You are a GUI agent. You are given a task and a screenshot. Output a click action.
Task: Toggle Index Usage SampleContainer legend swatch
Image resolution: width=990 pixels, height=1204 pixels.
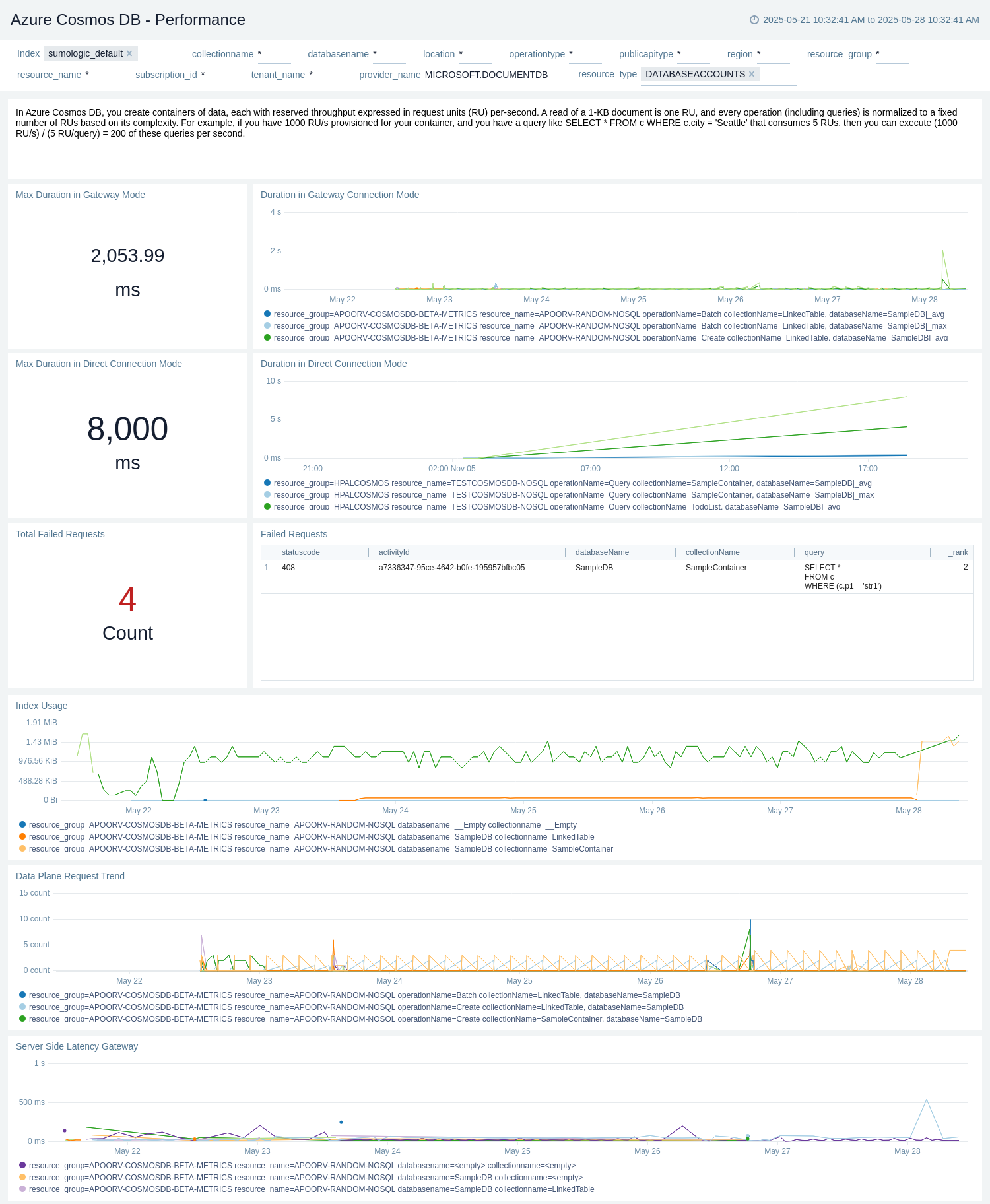(x=22, y=848)
